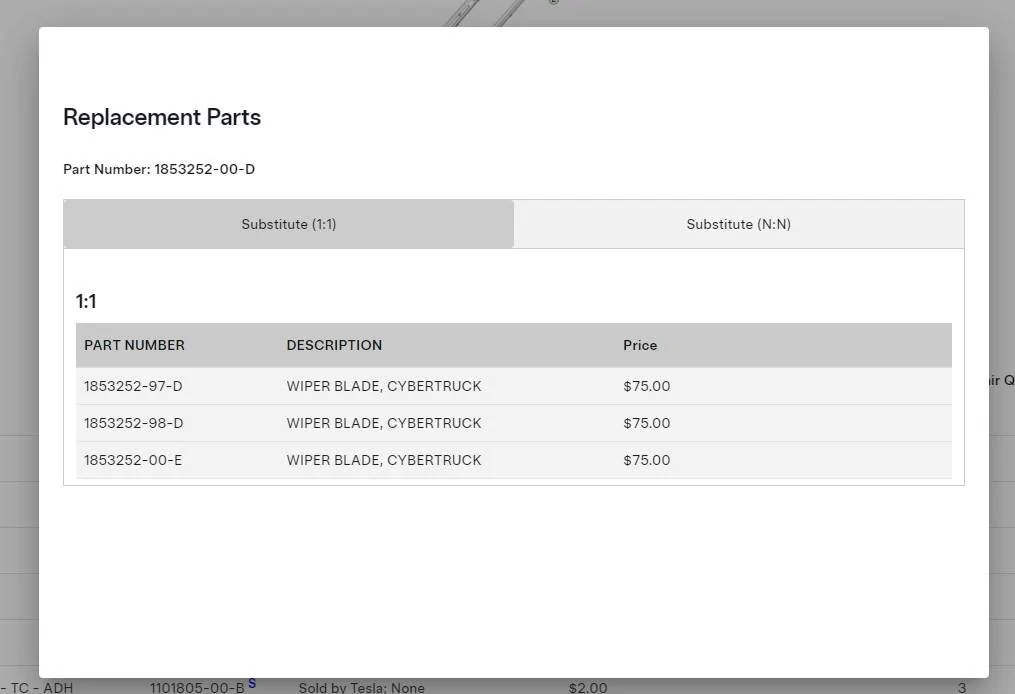
Task: Click the $75.00 price for 1853252-98-D
Action: [x=647, y=423]
